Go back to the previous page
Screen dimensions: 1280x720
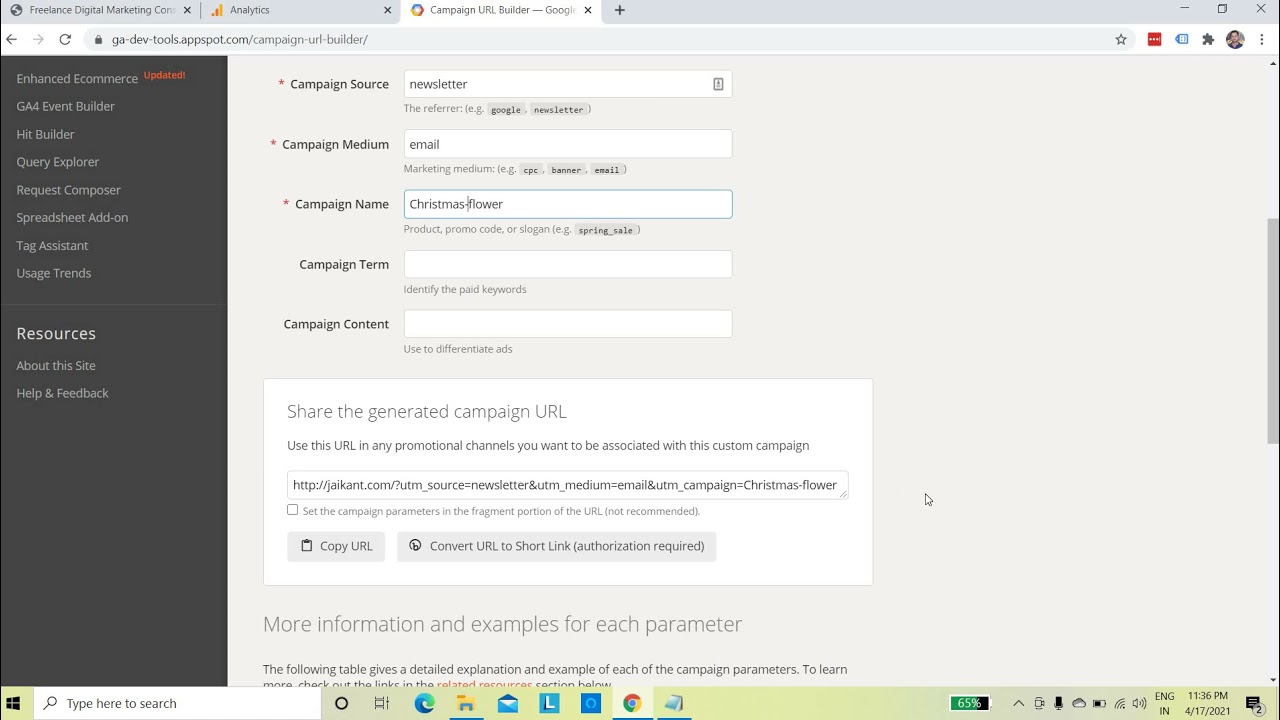coord(11,39)
